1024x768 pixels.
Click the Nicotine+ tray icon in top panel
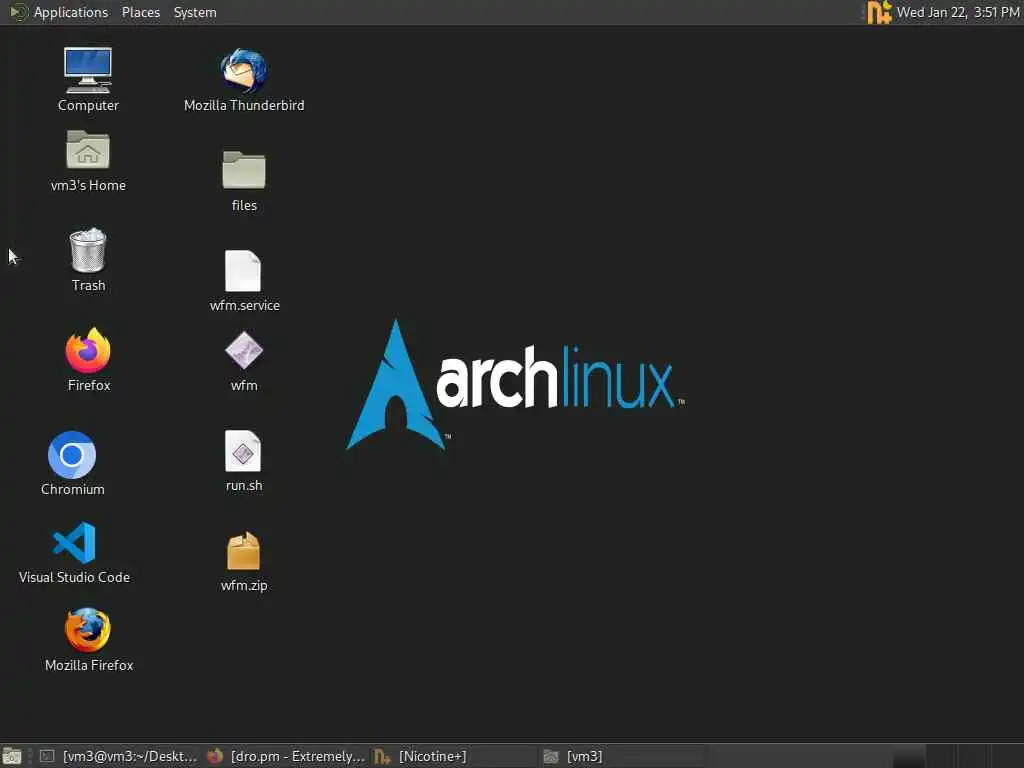point(879,12)
